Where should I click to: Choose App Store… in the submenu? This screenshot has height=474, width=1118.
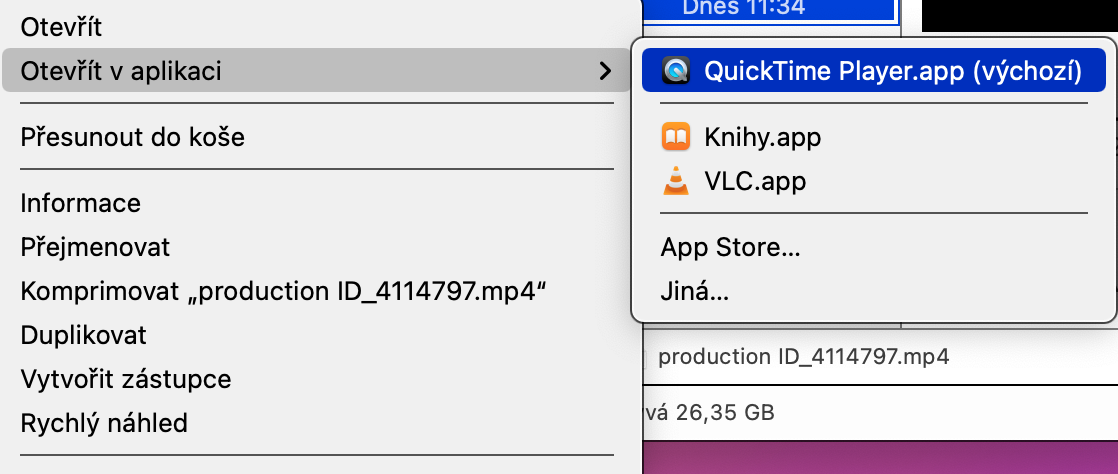730,247
